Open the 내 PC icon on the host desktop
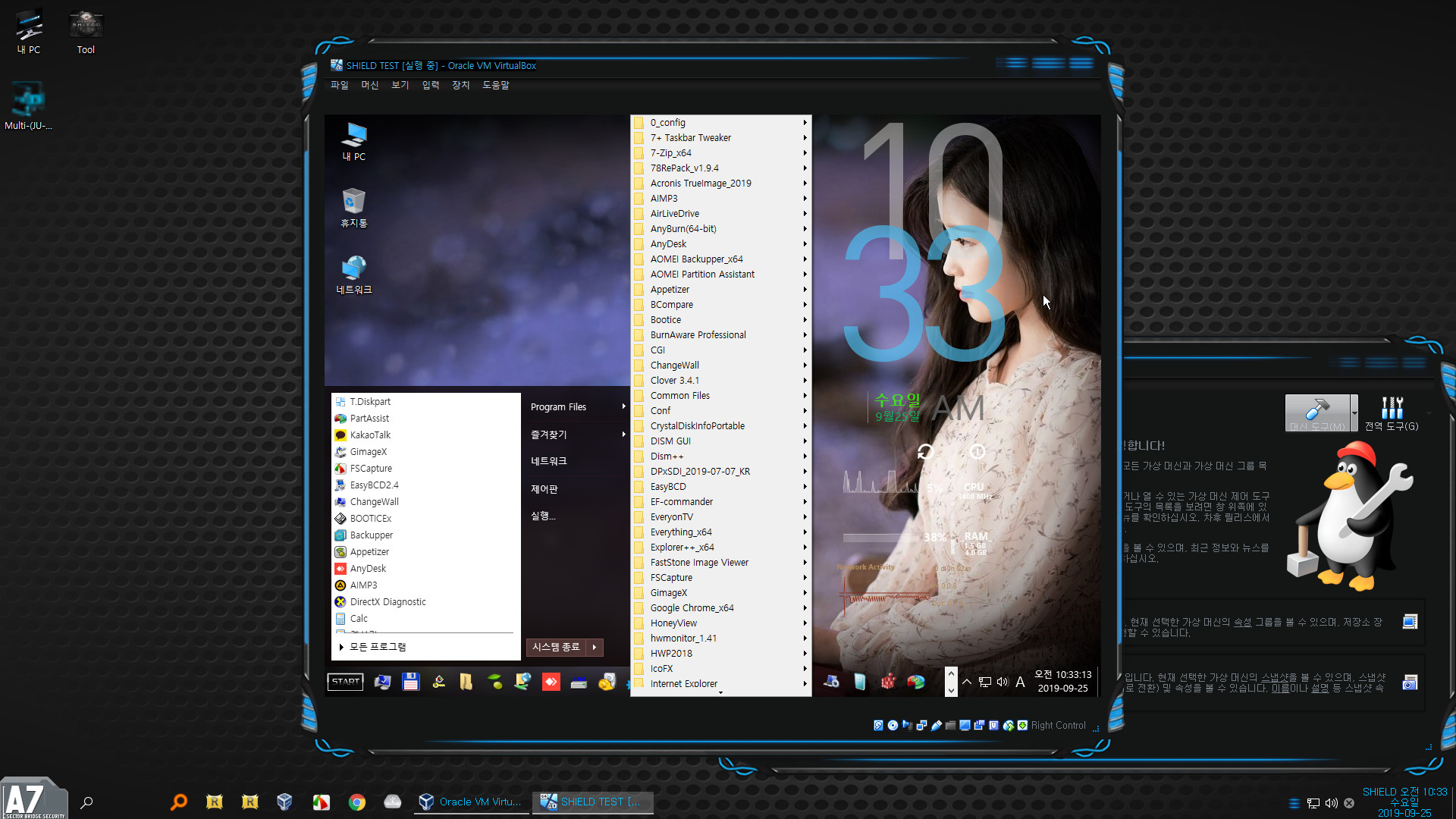Screen dimensions: 1456x819 tap(29, 32)
